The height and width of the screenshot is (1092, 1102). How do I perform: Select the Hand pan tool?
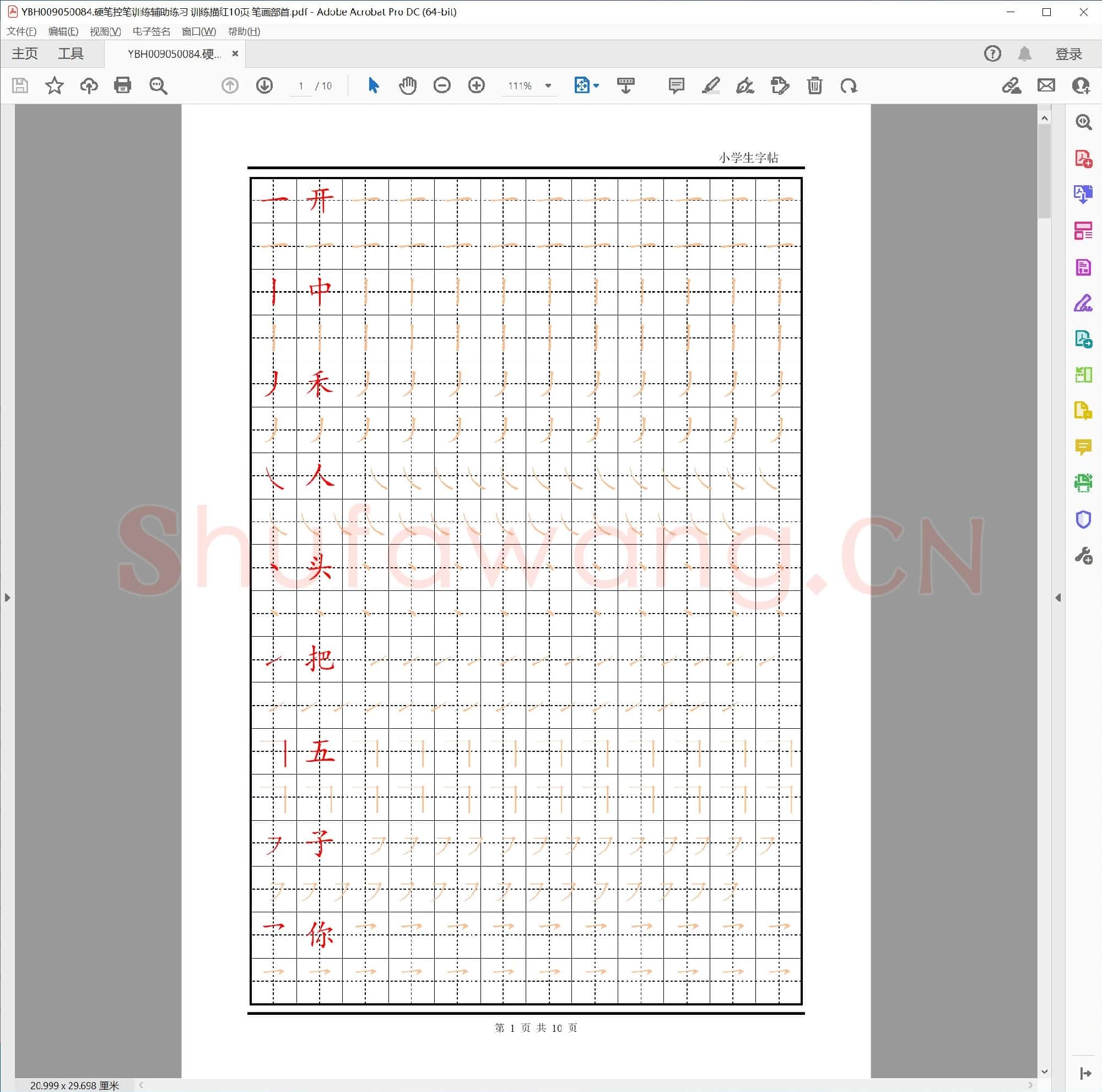407,85
